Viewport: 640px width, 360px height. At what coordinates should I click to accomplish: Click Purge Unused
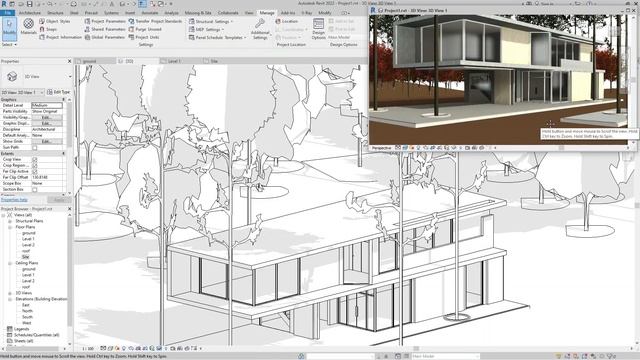point(145,29)
